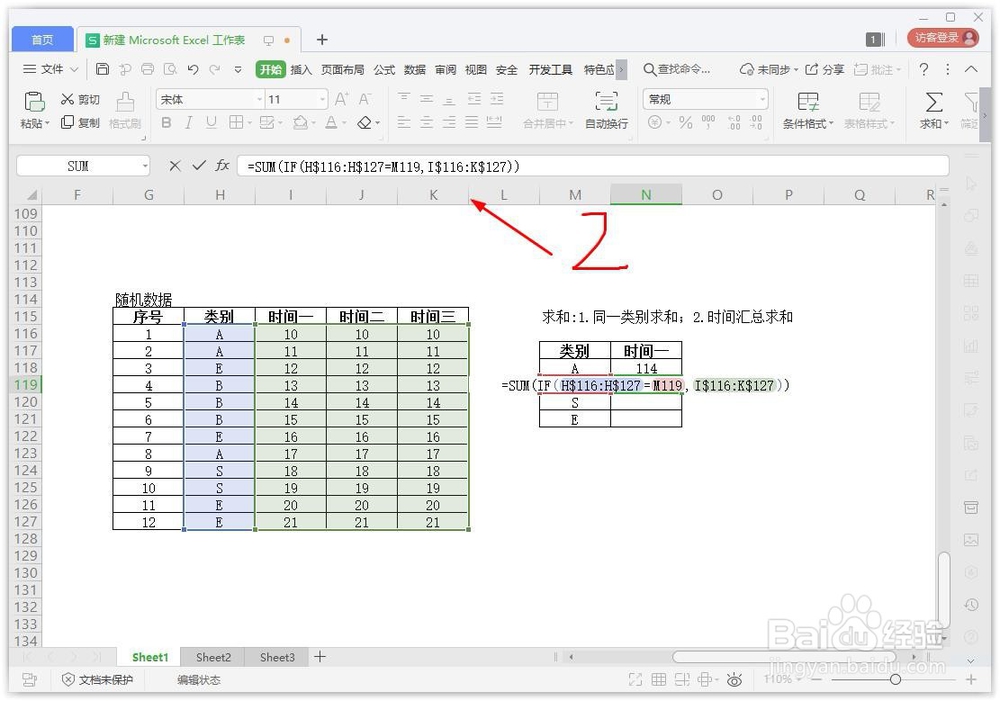Open the 数据 ribbon tab
This screenshot has height=701, width=1000.
click(x=415, y=70)
